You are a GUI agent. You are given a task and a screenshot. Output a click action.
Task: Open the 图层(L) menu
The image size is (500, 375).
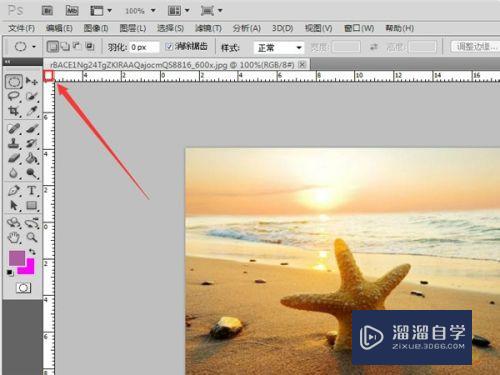point(133,28)
